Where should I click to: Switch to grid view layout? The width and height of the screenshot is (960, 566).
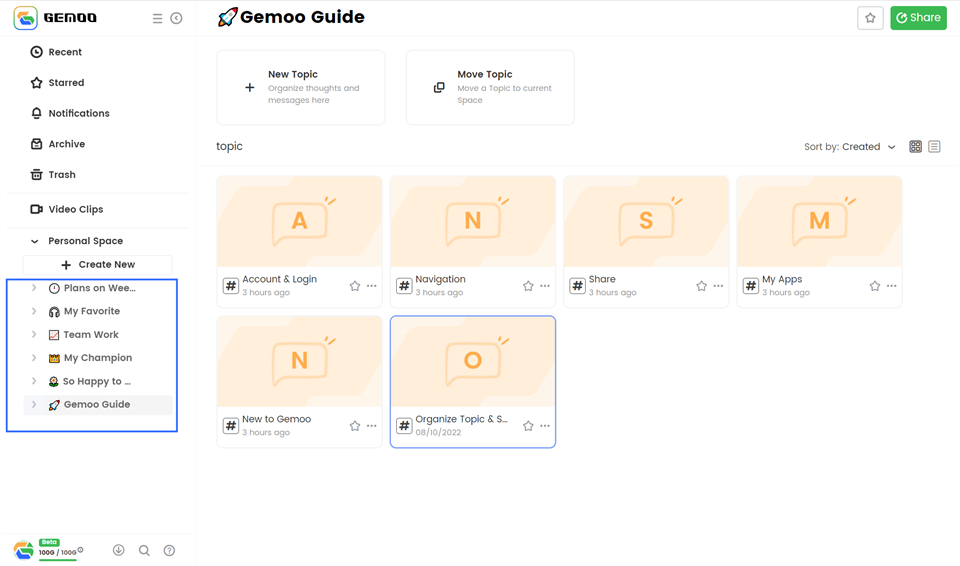(915, 146)
